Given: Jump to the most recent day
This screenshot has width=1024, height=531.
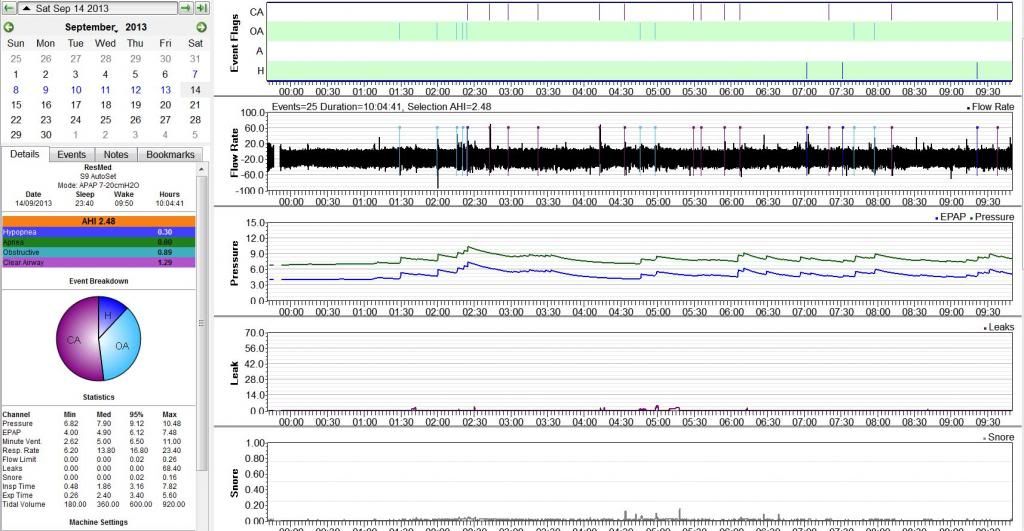Looking at the screenshot, I should click(201, 9).
